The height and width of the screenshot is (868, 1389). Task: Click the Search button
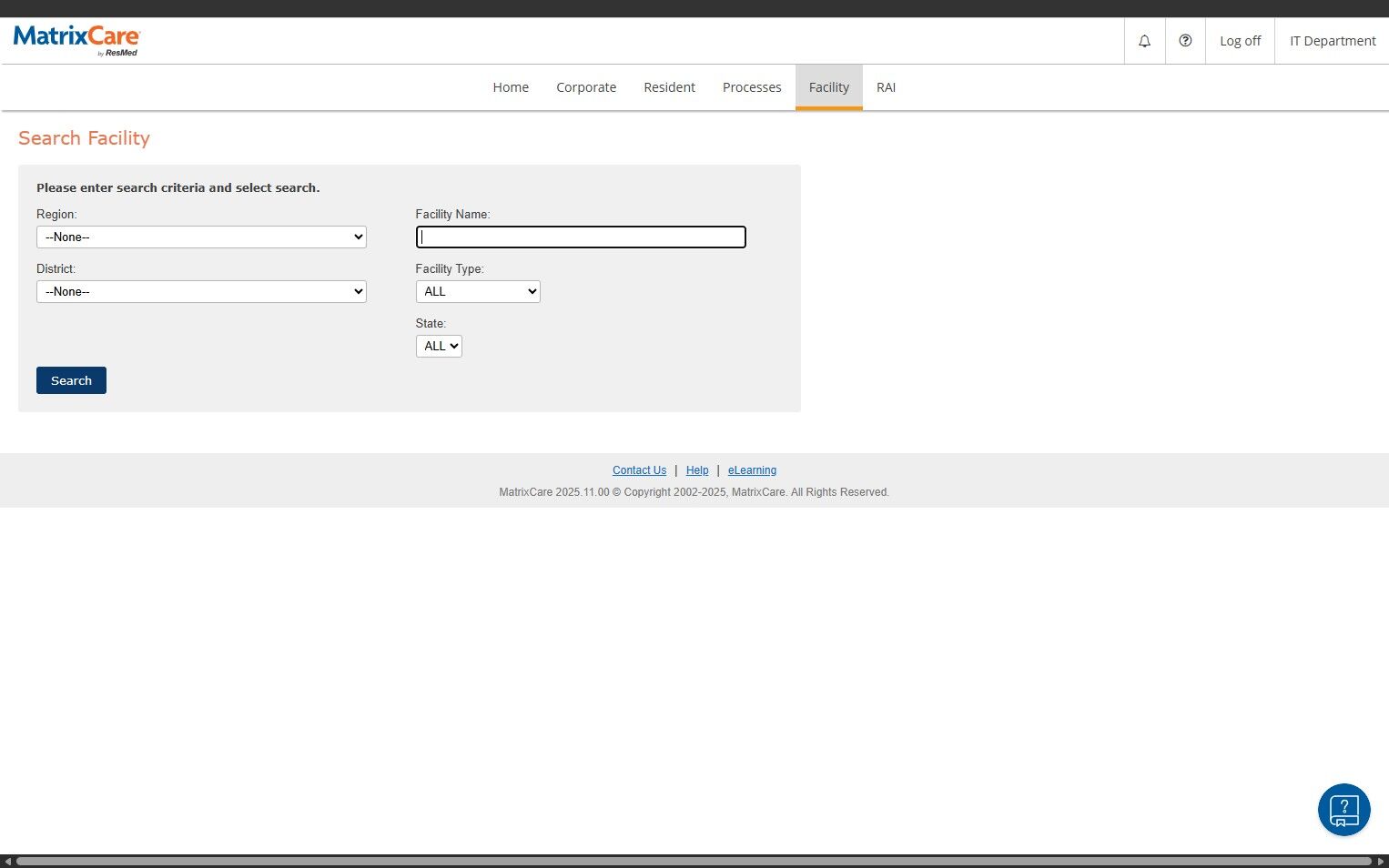(x=71, y=380)
